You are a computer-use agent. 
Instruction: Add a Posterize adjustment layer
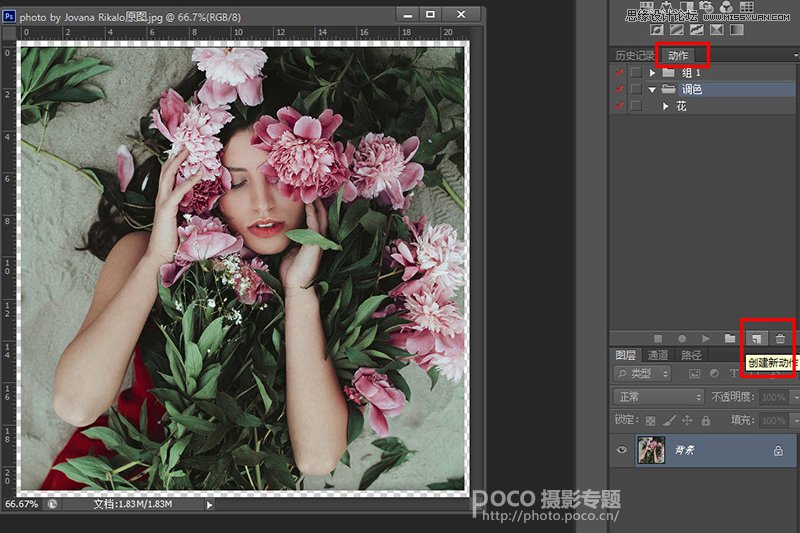(677, 30)
